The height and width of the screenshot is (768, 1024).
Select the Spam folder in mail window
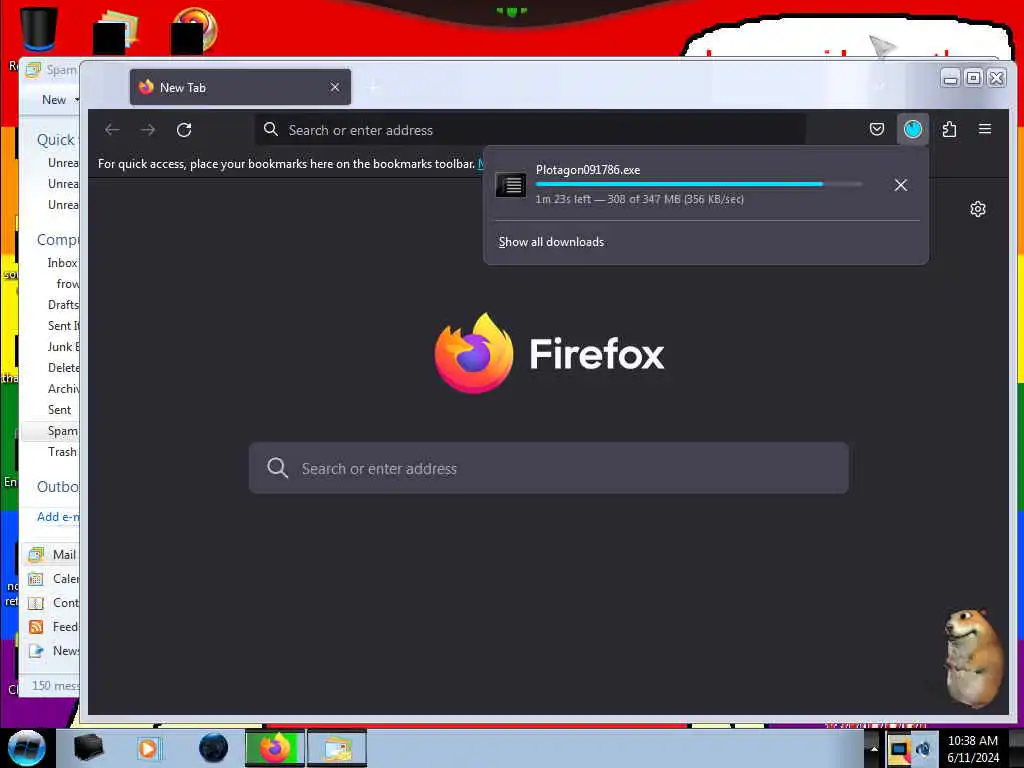coord(63,431)
